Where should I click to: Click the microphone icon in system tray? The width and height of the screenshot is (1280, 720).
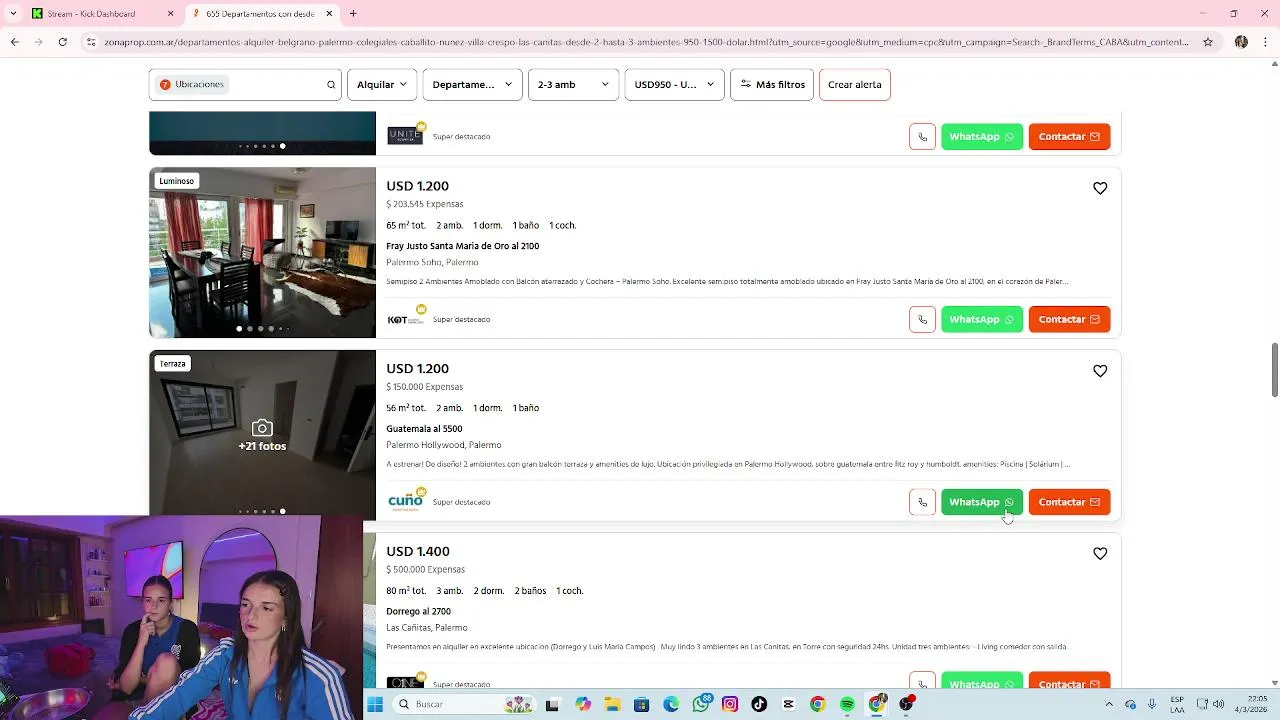1152,704
